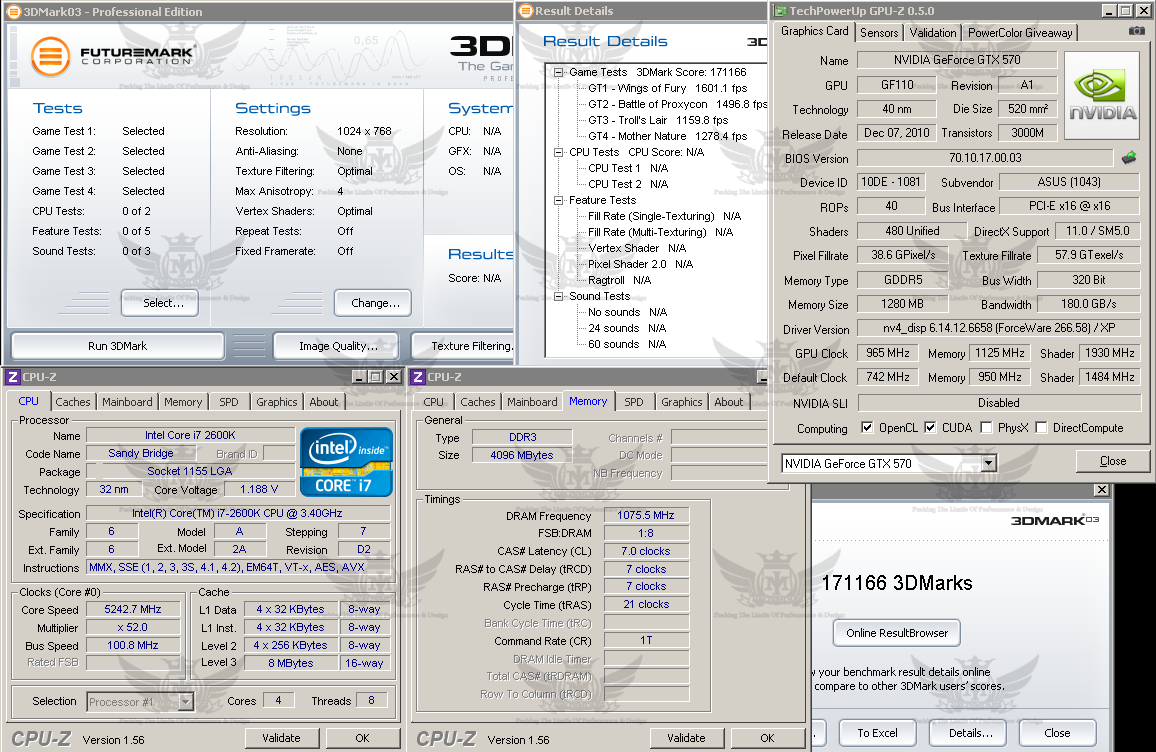
Task: Enable the DirectCompute checkbox
Action: (1042, 428)
